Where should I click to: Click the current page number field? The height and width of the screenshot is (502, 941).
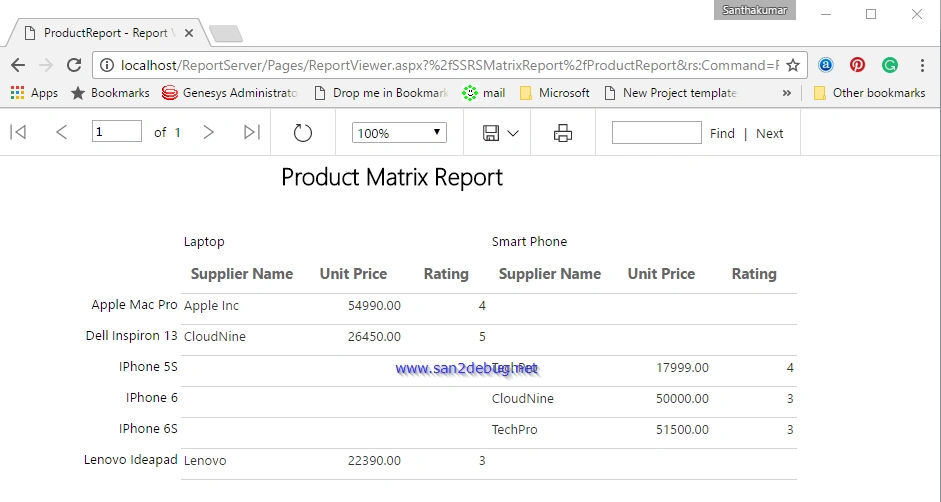[116, 132]
